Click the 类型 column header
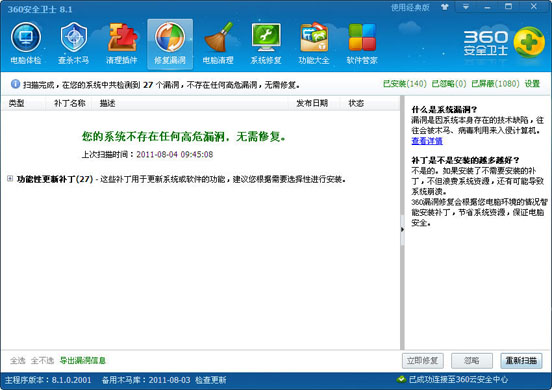Image resolution: width=552 pixels, height=390 pixels. coord(16,103)
